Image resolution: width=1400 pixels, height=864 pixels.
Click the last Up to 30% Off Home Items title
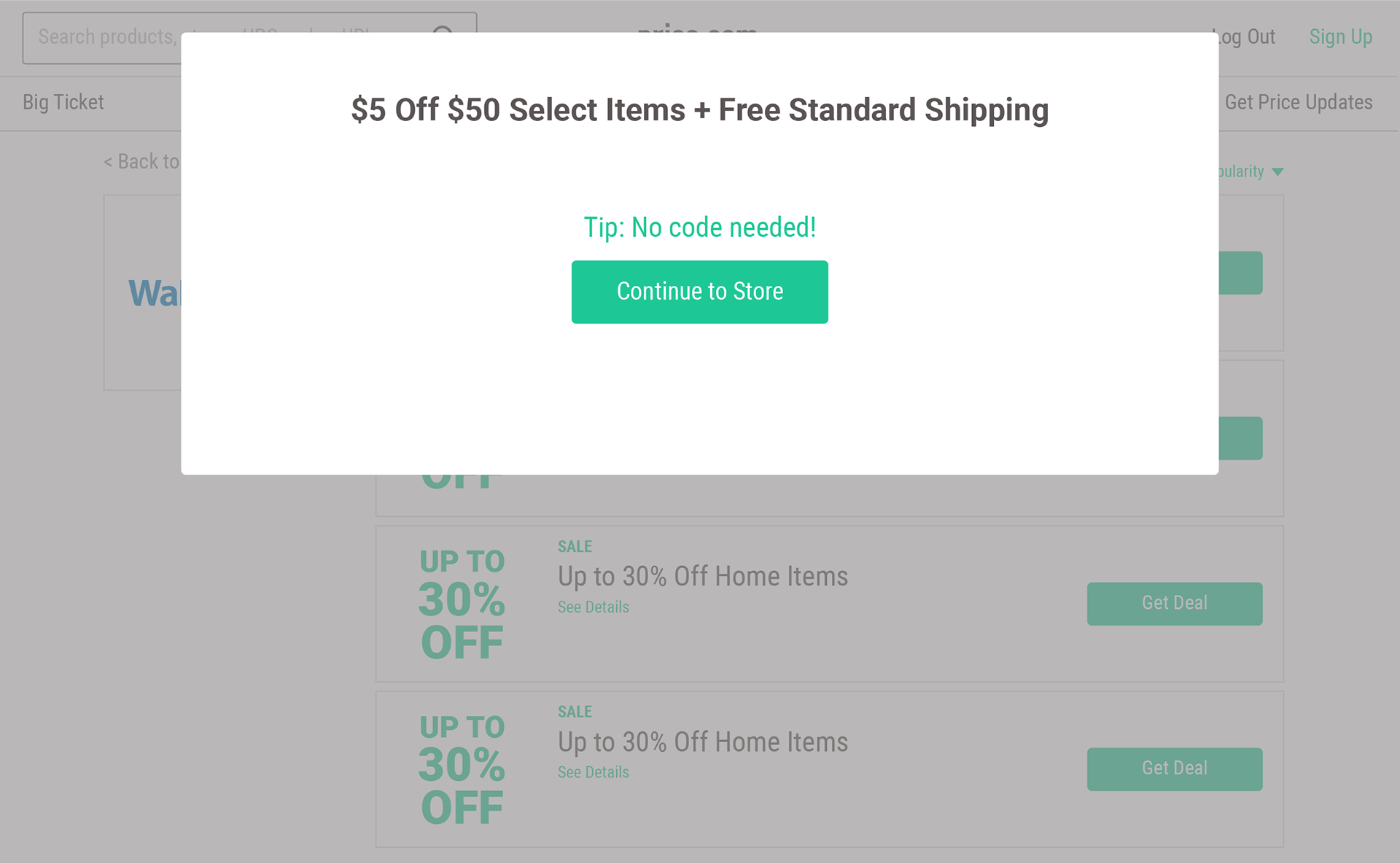coord(703,742)
